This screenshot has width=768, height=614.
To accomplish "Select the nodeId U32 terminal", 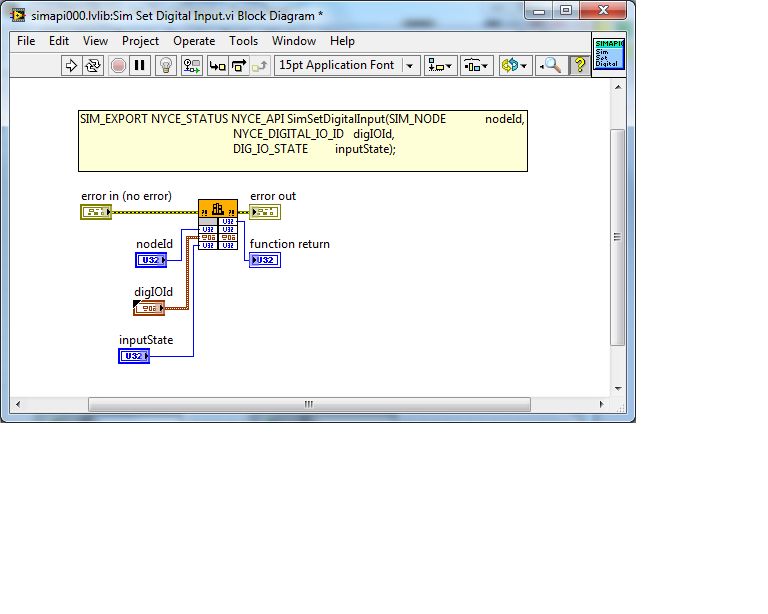I will click(151, 260).
